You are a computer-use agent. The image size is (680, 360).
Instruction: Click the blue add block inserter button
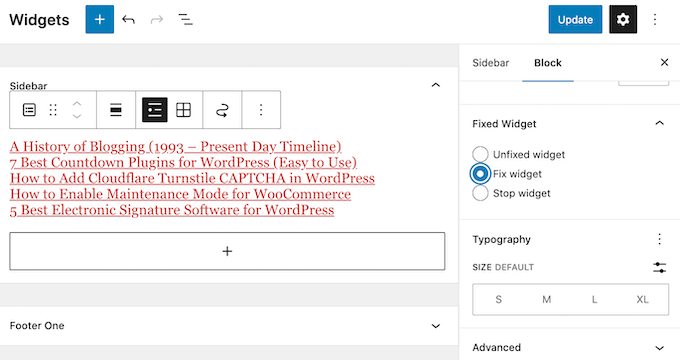(100, 20)
